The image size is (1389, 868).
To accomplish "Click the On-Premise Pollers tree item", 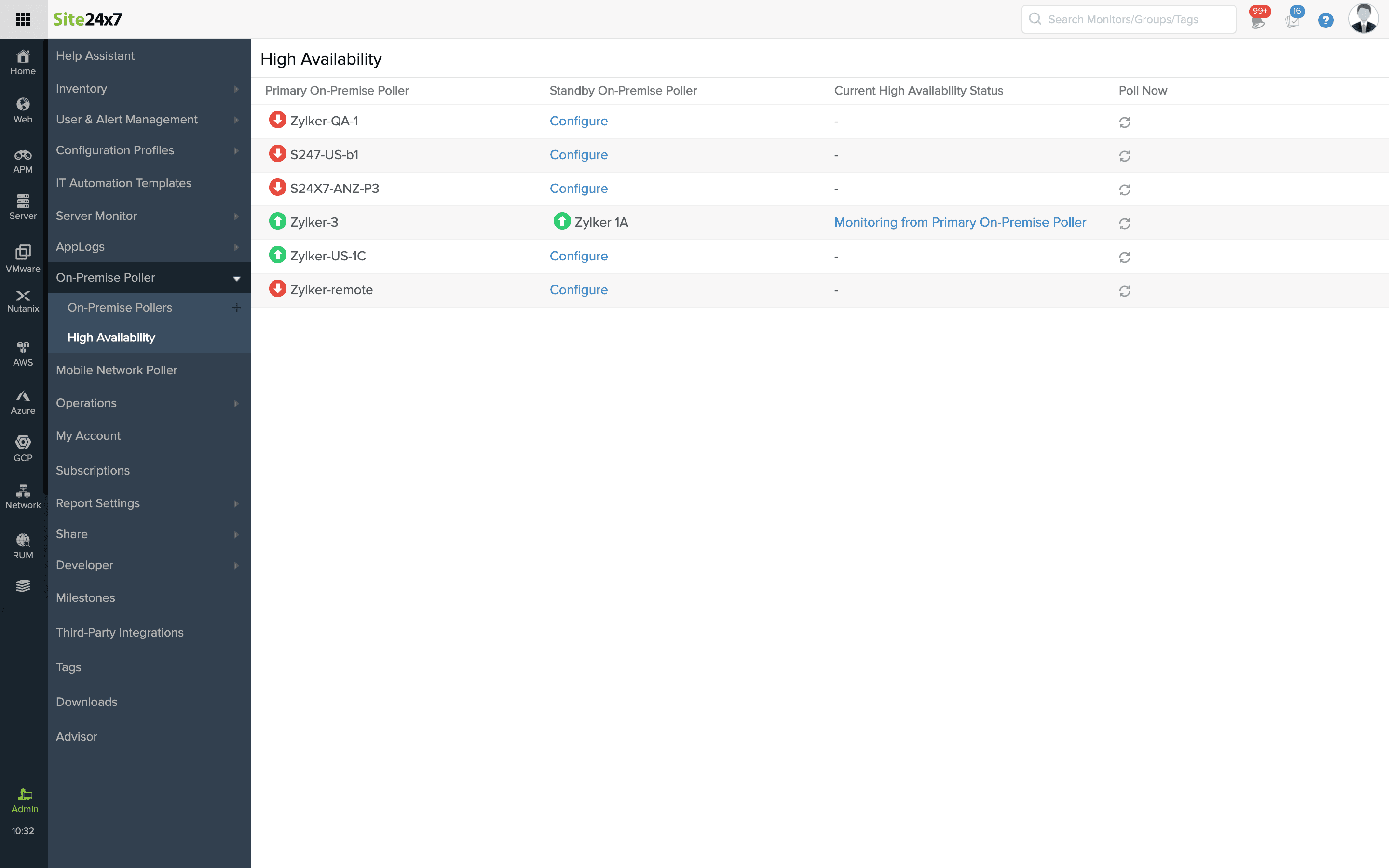I will [x=119, y=307].
